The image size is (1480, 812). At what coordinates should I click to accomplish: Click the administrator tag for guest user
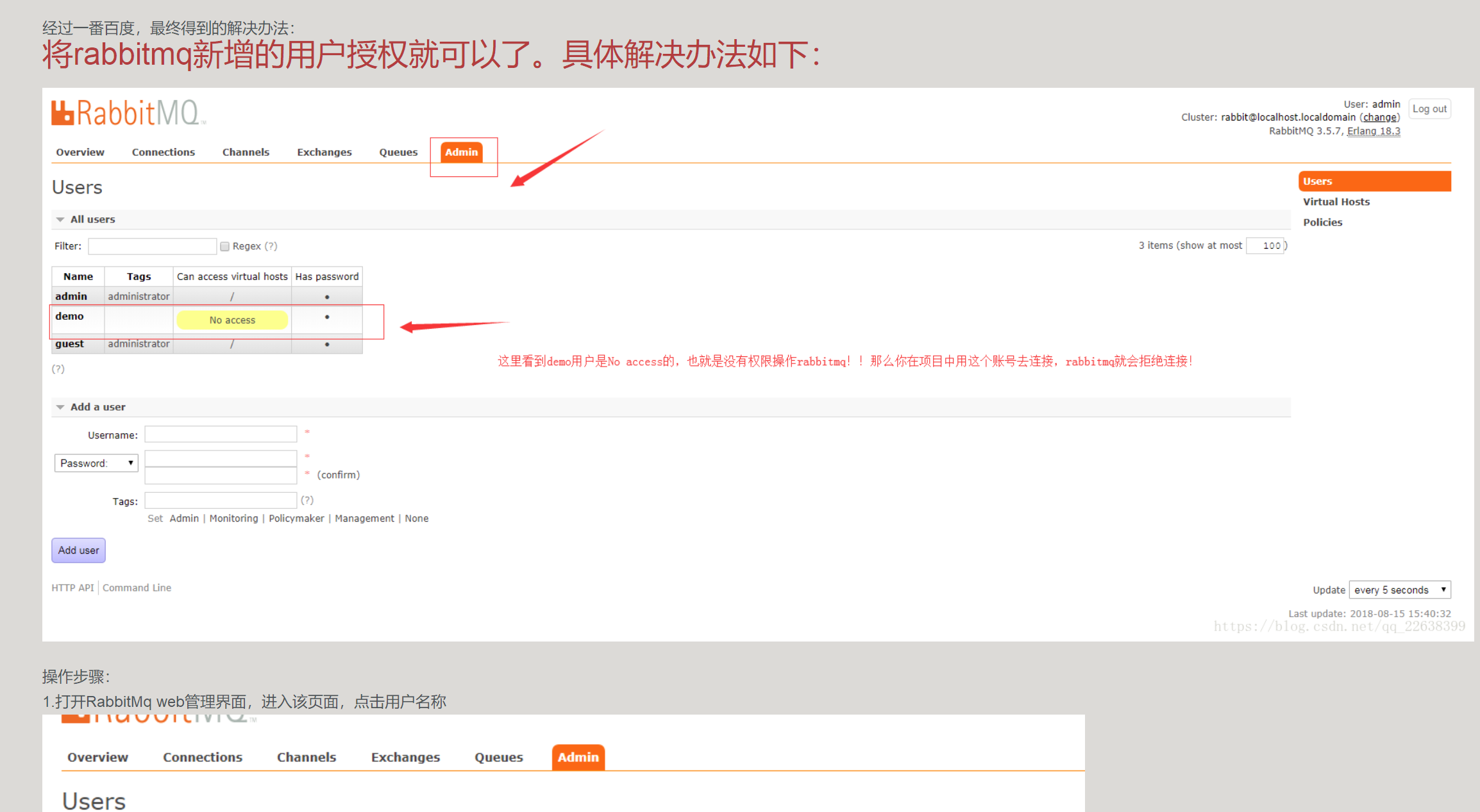point(139,344)
